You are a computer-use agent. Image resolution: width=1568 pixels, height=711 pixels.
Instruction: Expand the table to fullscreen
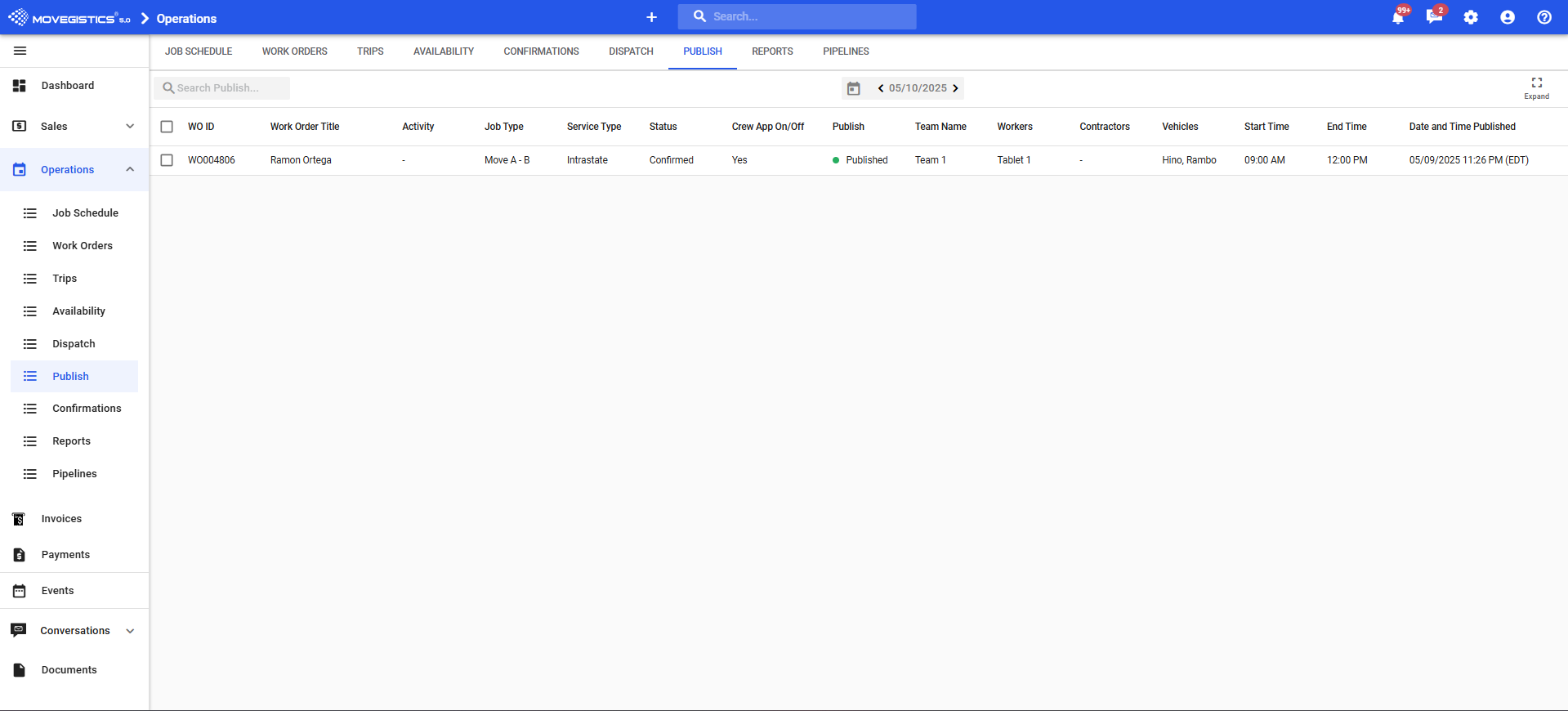[1536, 87]
